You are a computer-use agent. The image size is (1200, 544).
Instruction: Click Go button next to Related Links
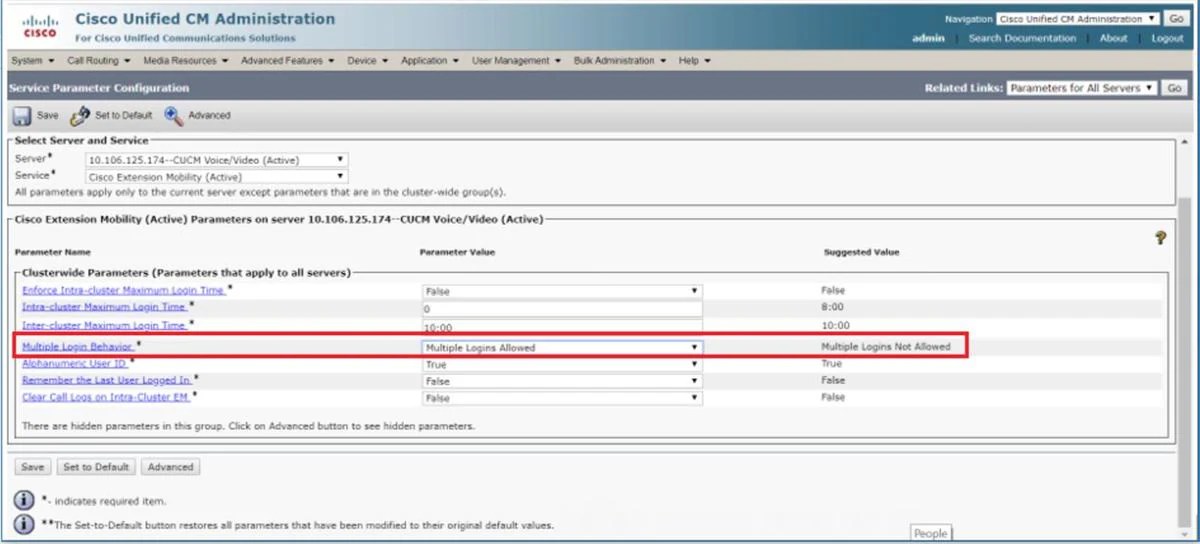click(1174, 88)
